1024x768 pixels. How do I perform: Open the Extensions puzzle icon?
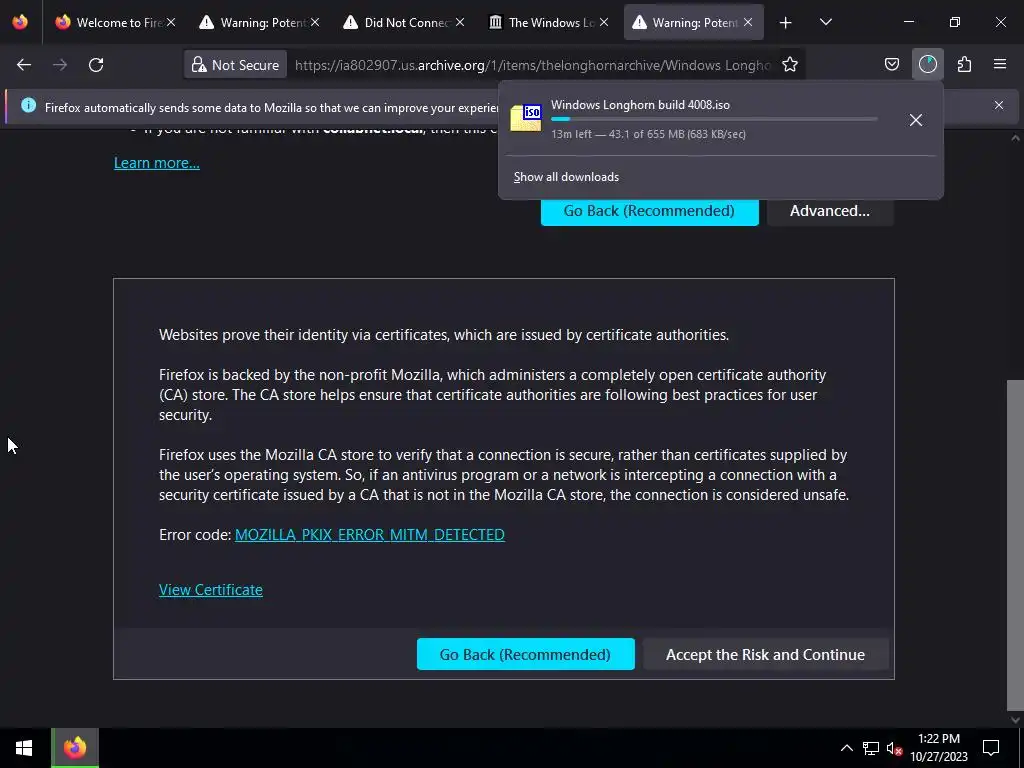coord(964,64)
